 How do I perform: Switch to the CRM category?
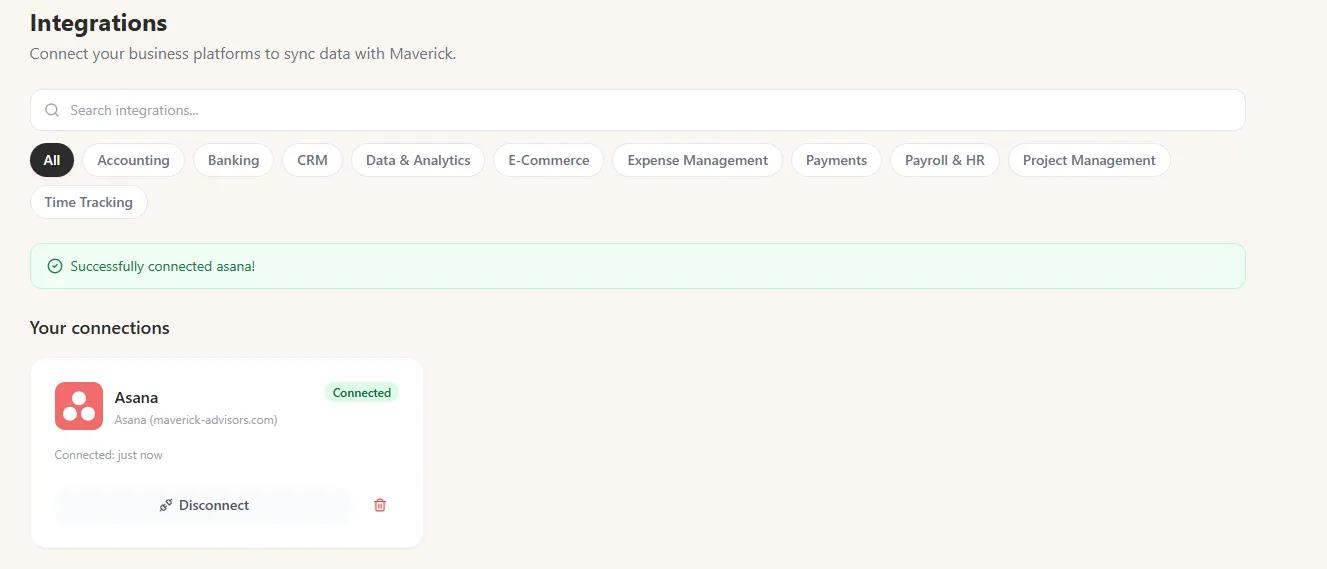click(312, 160)
